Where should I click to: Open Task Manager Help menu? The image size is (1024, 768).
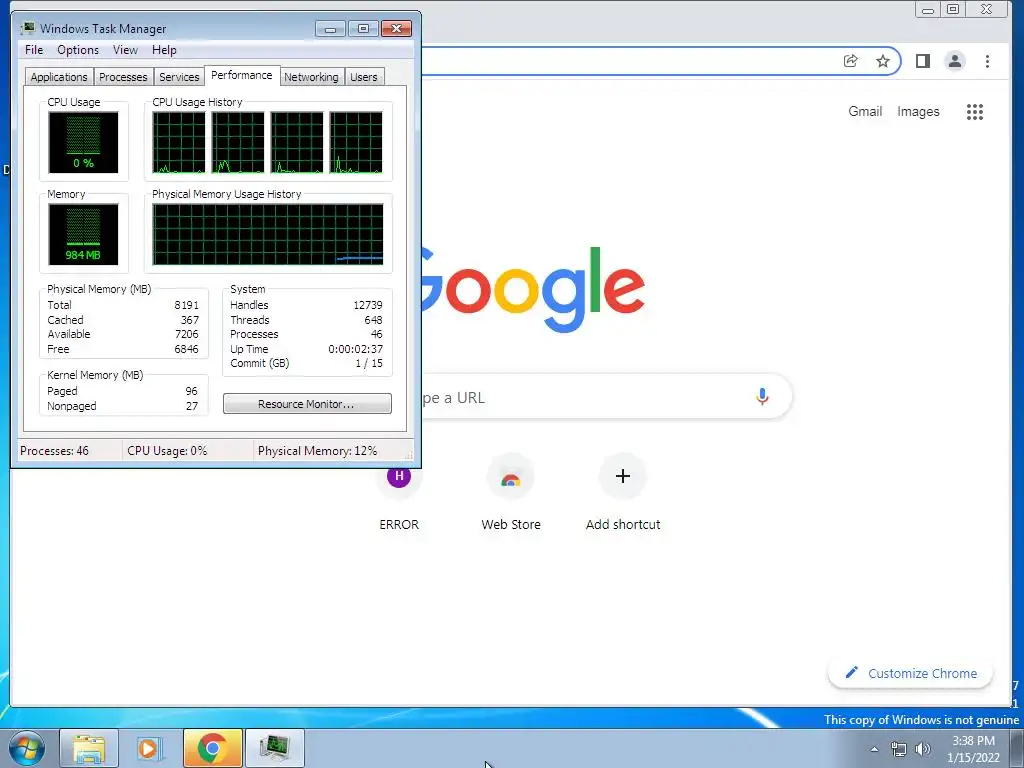[164, 50]
